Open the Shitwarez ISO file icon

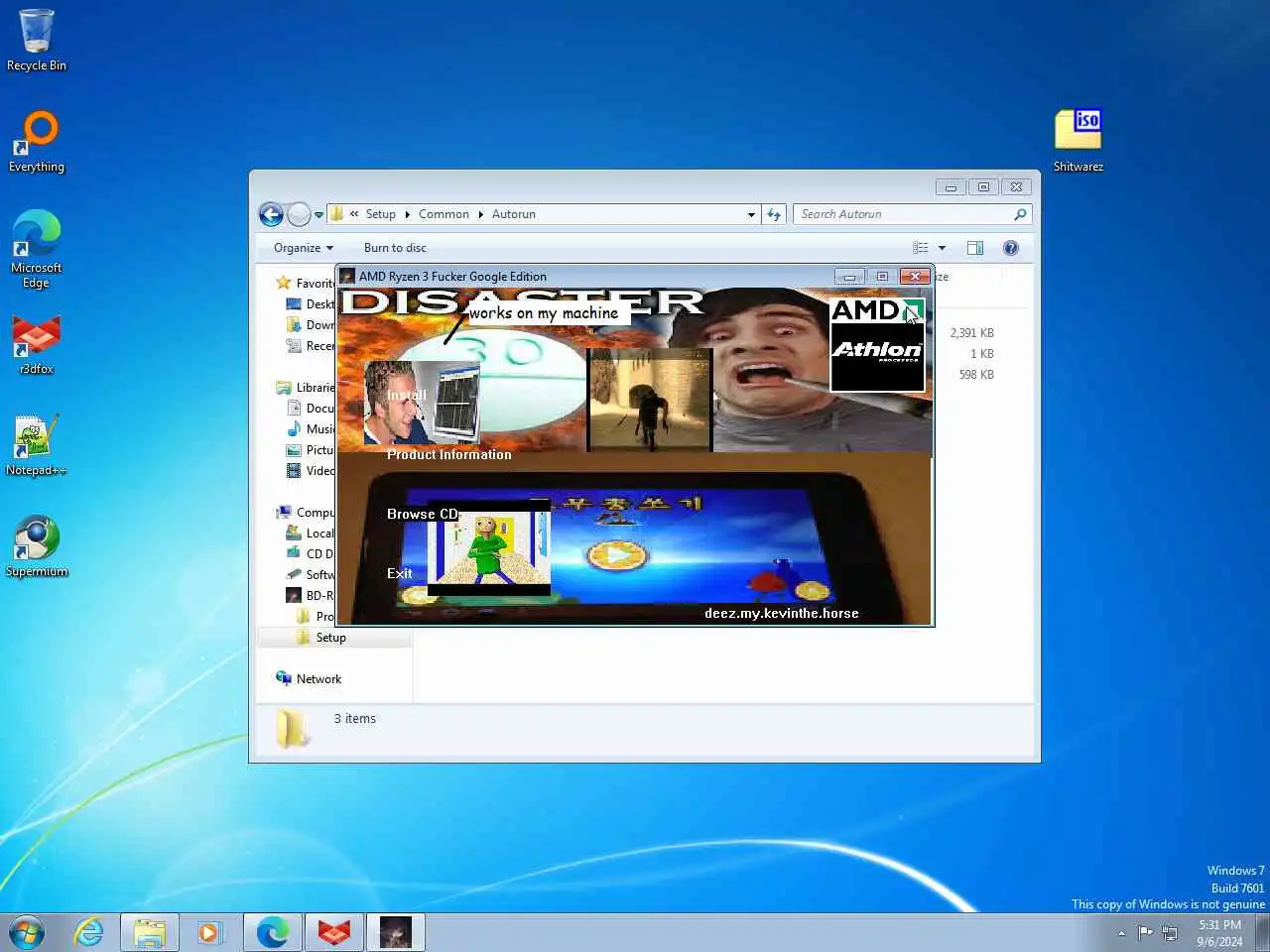click(1079, 142)
